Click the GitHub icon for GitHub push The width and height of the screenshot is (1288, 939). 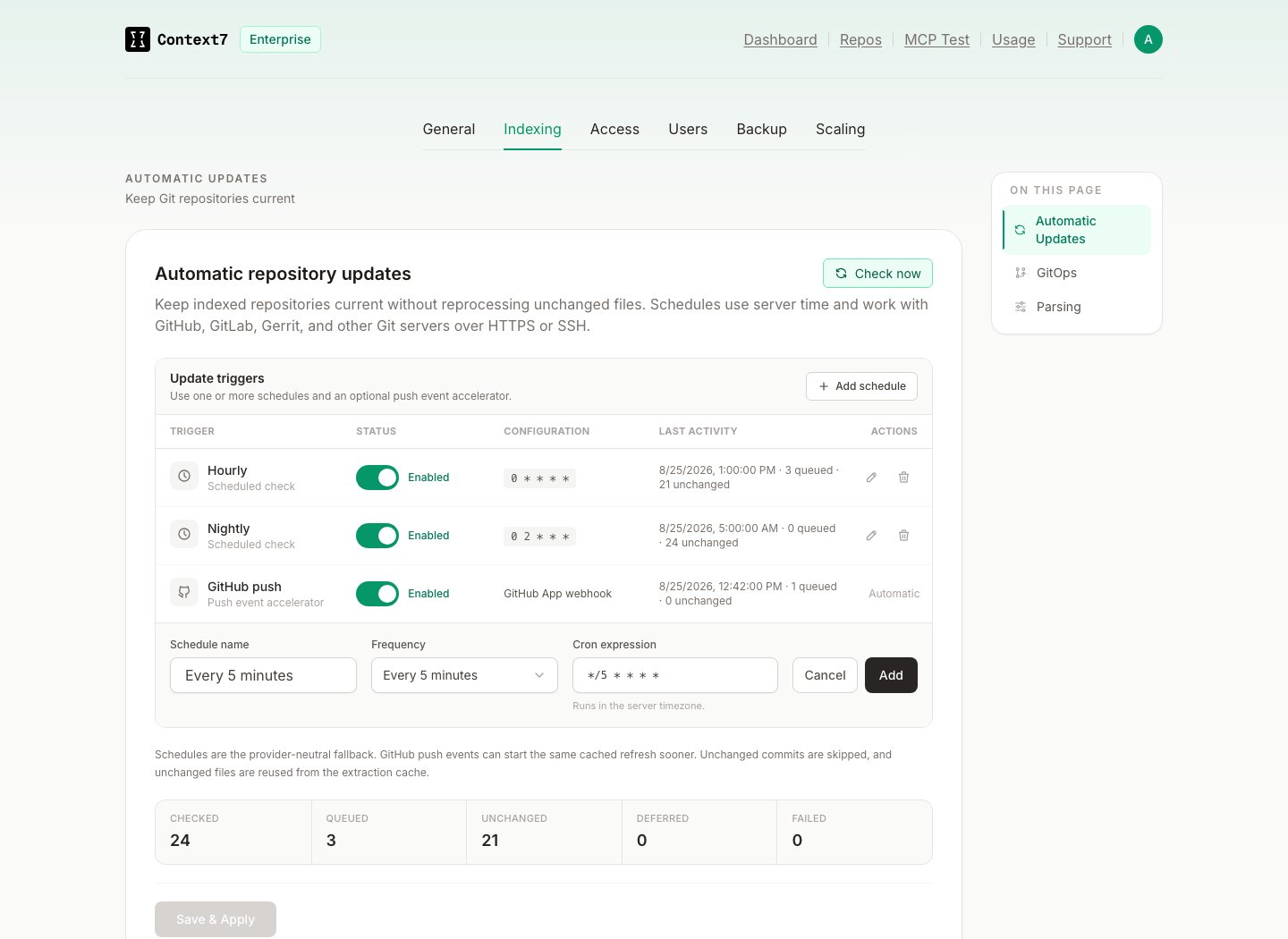tap(184, 592)
